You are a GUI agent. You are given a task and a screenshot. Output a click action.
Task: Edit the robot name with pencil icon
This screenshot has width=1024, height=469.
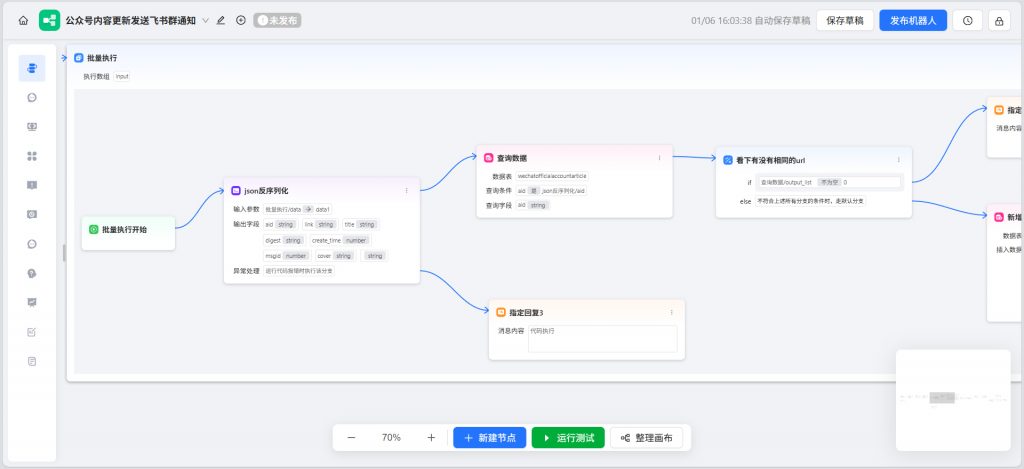(221, 20)
